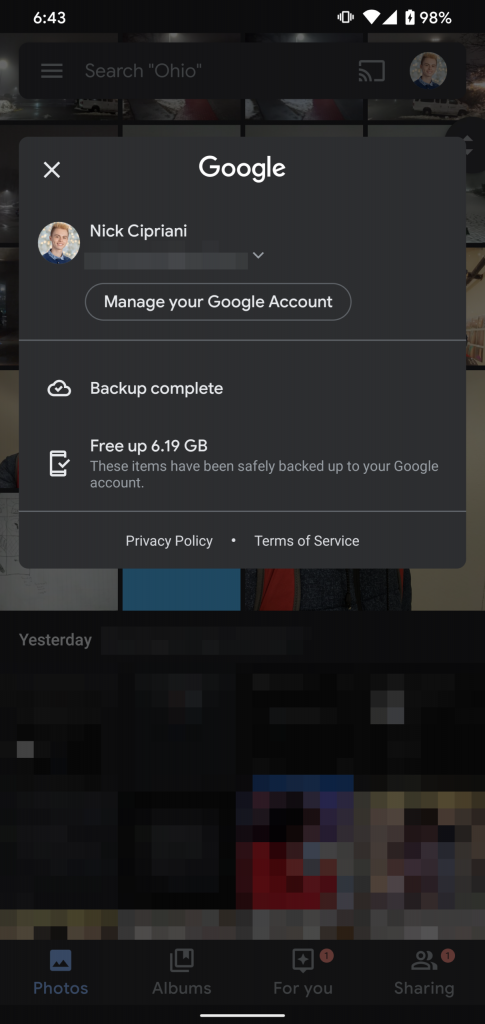
Task: Open the Privacy Policy link
Action: [169, 541]
